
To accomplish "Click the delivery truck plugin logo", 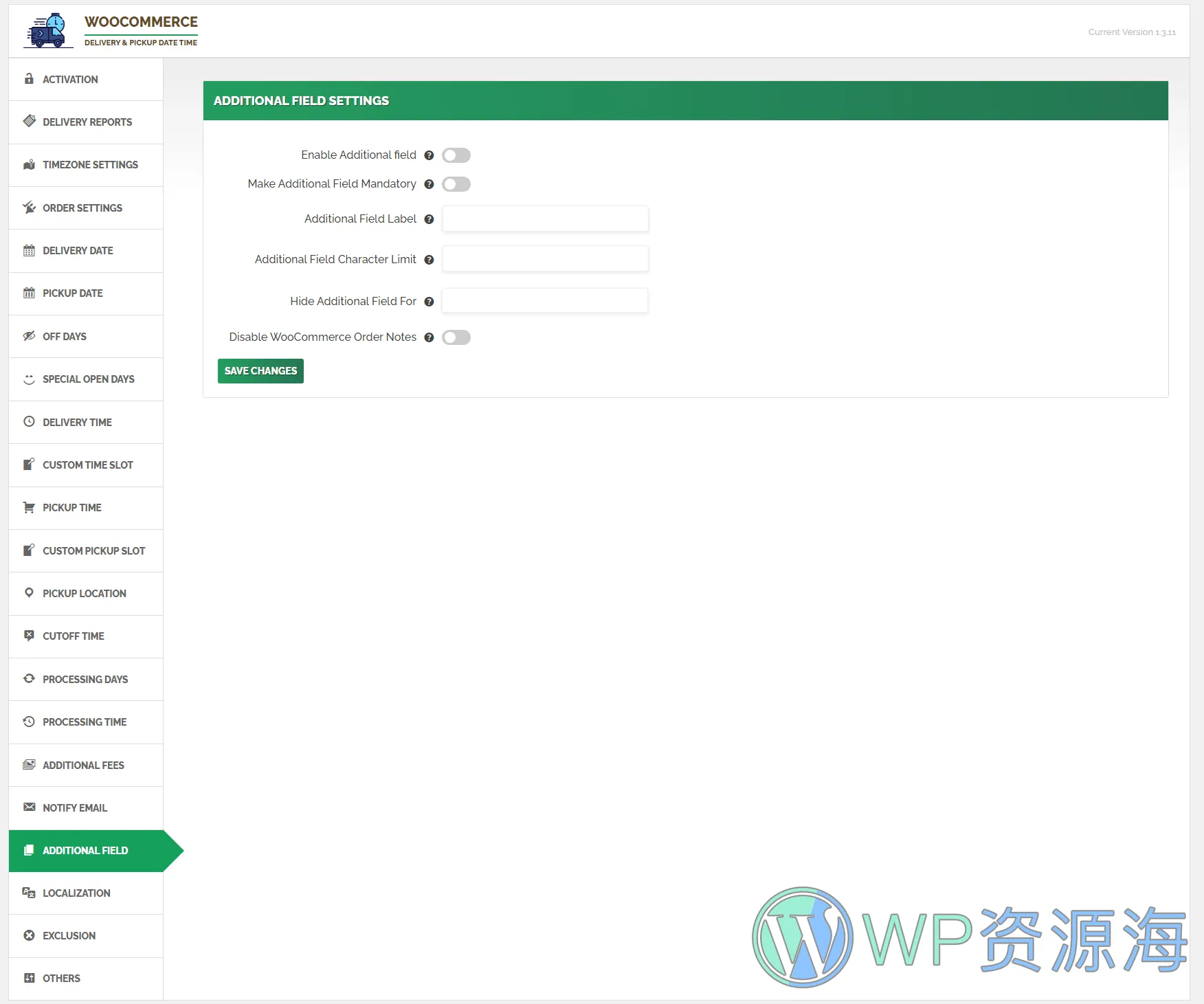I will [48, 31].
